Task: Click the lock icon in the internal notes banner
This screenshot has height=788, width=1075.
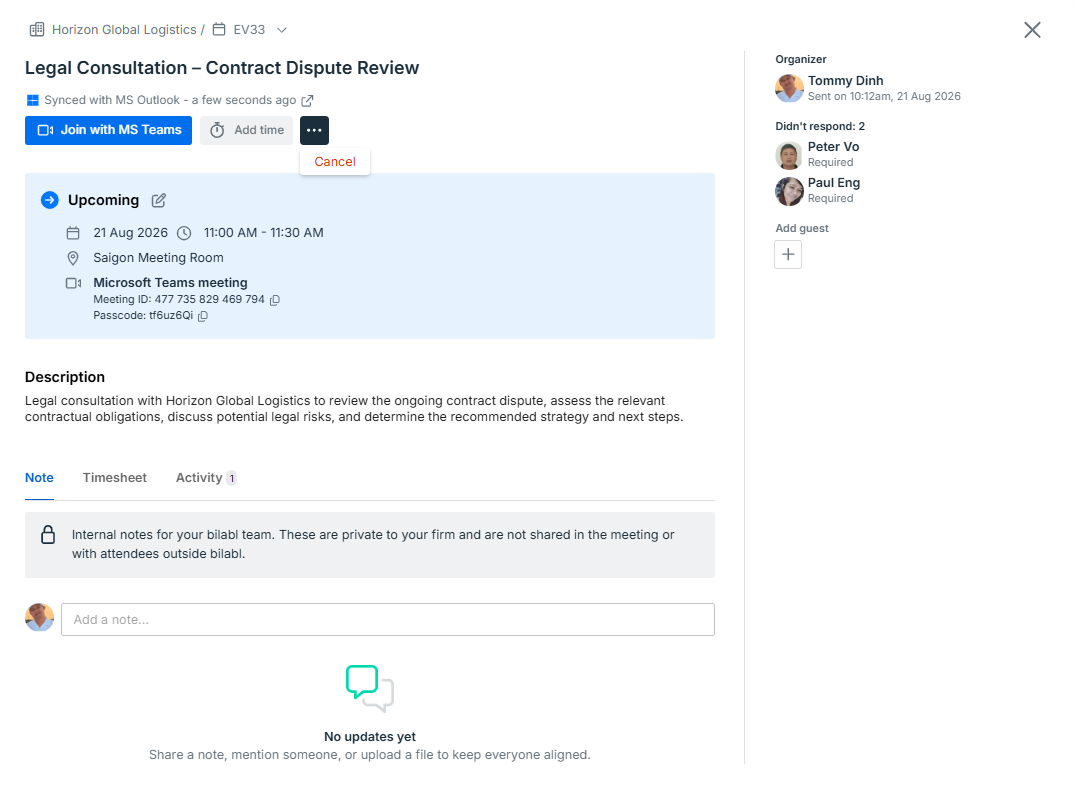Action: [48, 535]
